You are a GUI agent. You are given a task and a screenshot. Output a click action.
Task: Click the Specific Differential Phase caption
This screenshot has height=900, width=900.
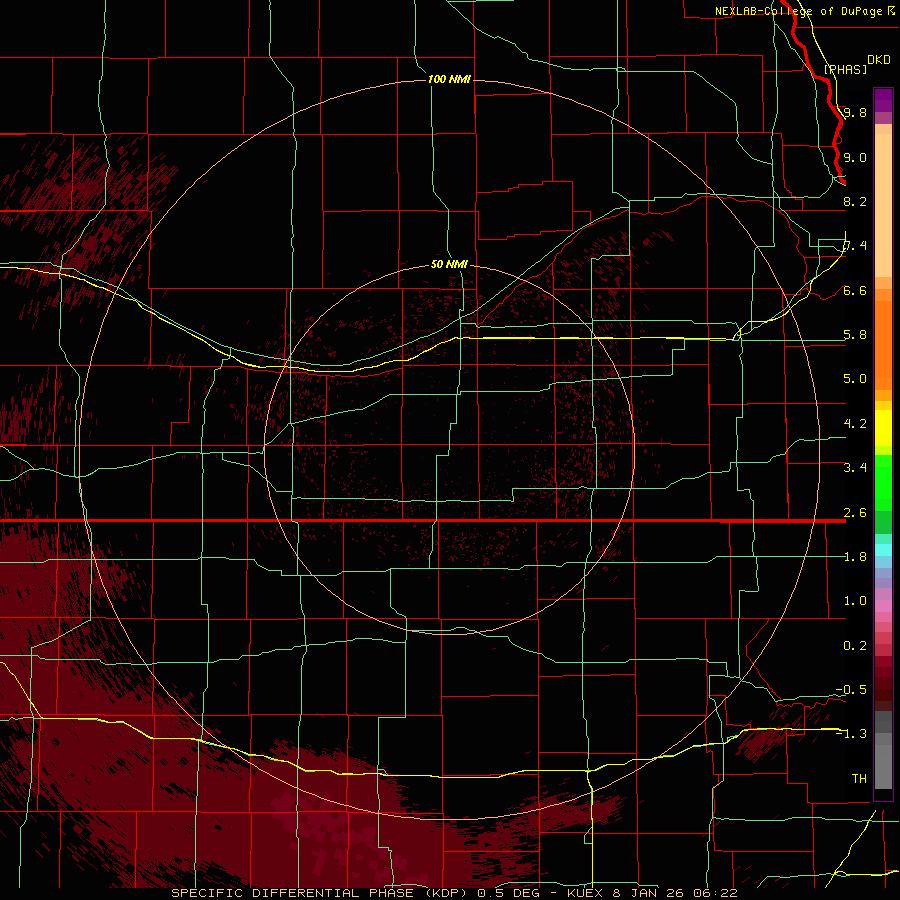[x=455, y=893]
